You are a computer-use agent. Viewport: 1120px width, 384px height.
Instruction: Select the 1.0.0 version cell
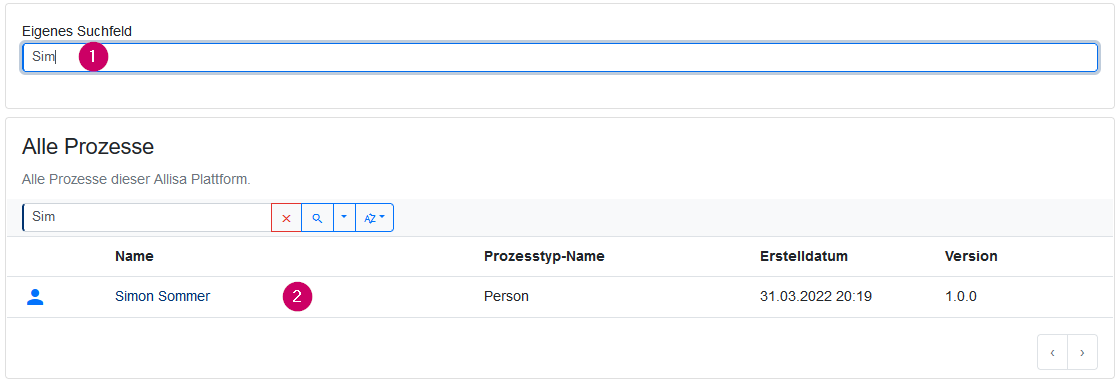point(960,296)
